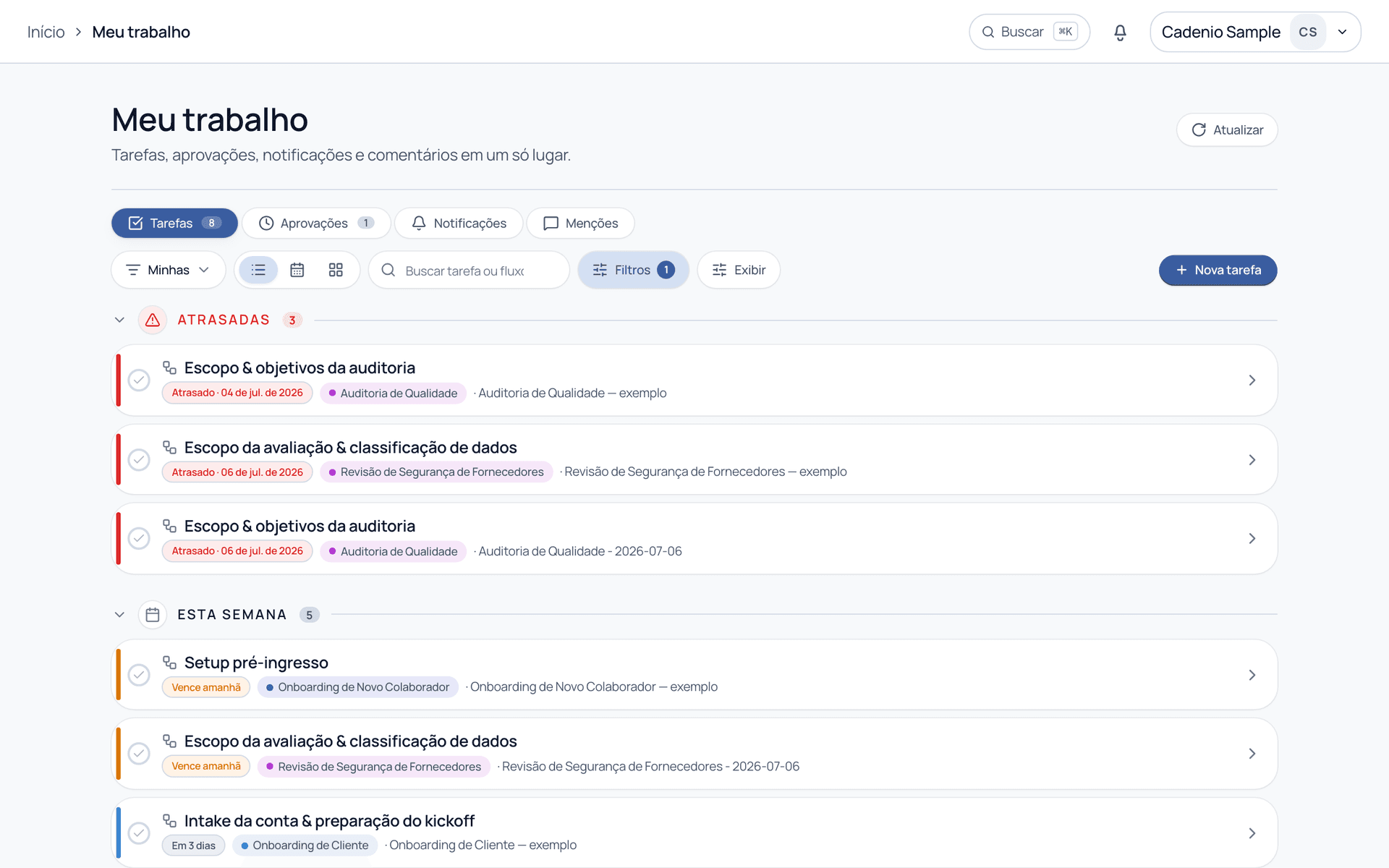
Task: Collapse the ESTA SEMANA section
Action: (119, 615)
